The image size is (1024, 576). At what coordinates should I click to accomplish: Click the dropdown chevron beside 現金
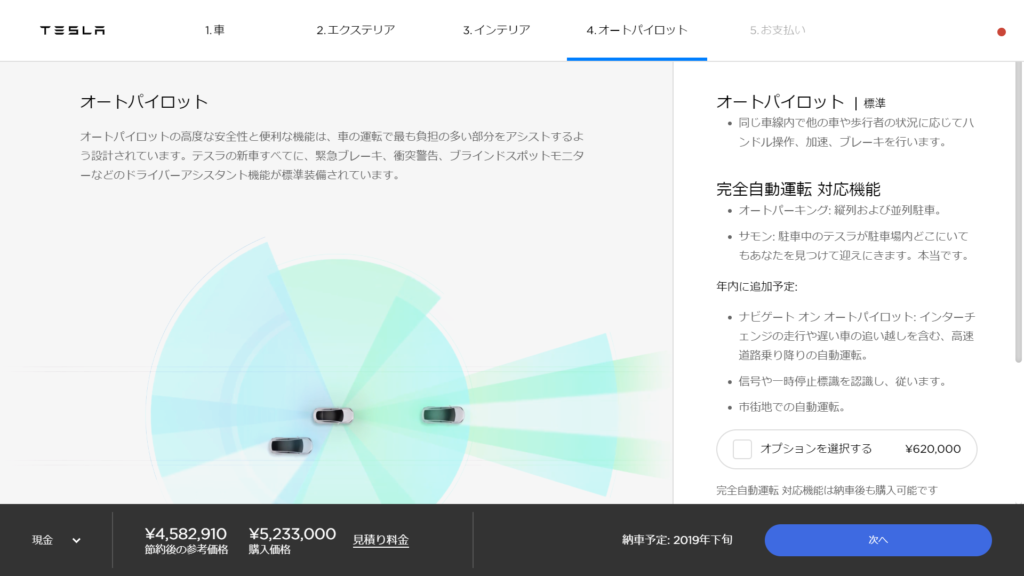tap(76, 541)
